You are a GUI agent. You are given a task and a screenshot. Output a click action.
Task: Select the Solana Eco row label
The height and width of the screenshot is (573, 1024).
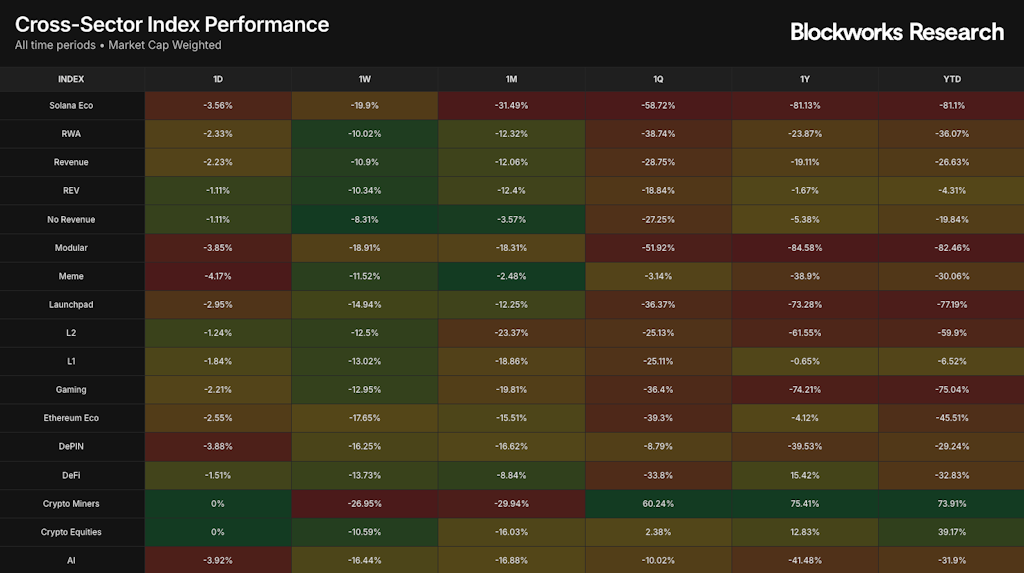point(71,105)
